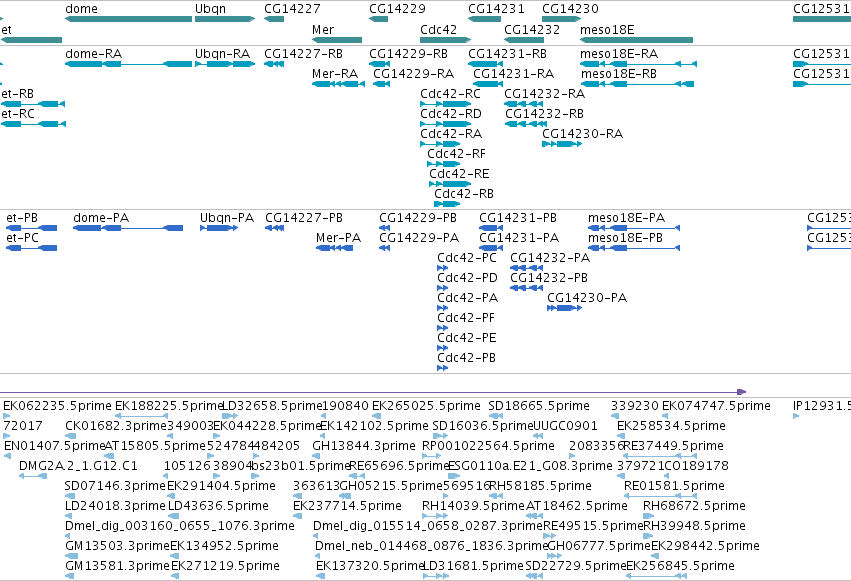Image resolution: width=851 pixels, height=581 pixels.
Task: Click the CG14232 gene label
Action: click(532, 29)
